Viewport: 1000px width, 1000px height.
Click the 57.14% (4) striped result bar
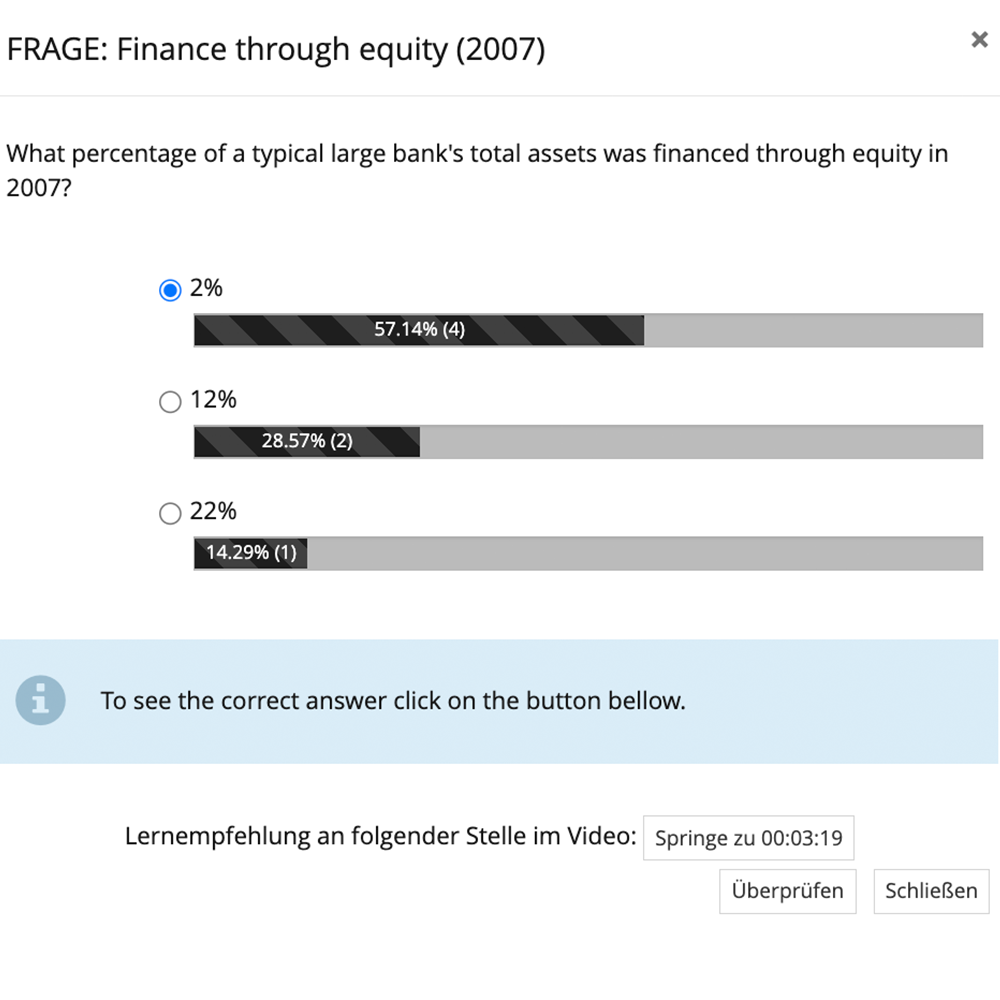tap(418, 330)
